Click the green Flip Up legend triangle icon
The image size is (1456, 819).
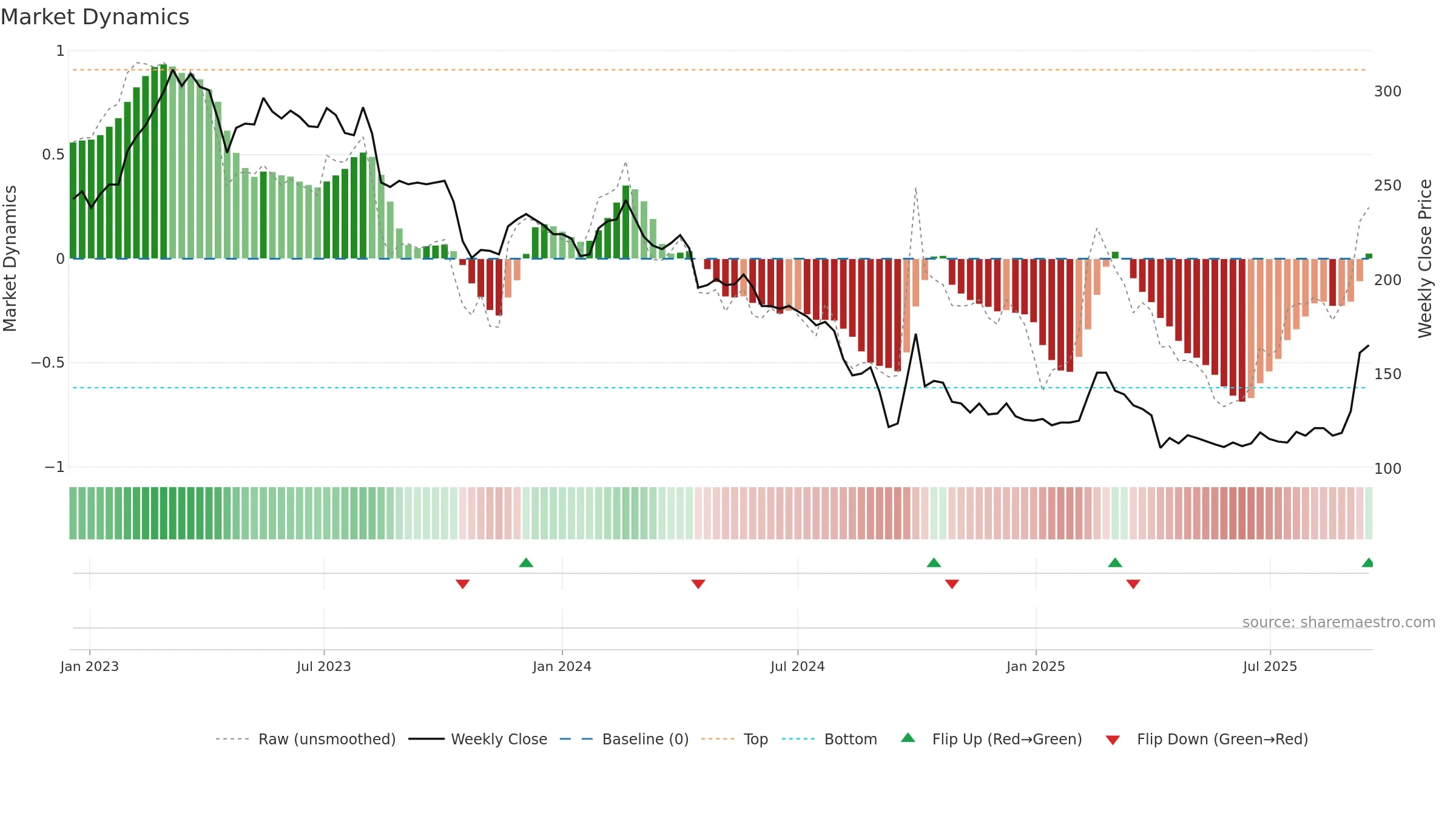click(908, 738)
